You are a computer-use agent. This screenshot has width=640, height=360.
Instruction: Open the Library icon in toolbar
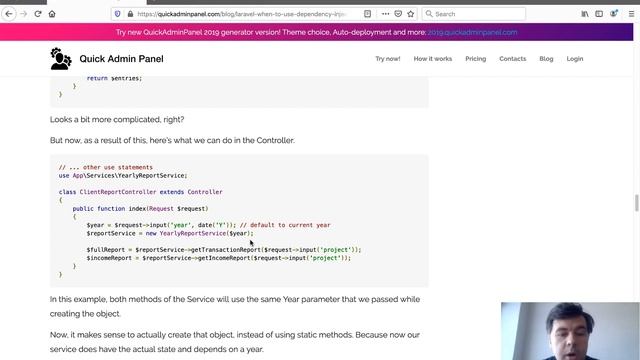click(584, 14)
